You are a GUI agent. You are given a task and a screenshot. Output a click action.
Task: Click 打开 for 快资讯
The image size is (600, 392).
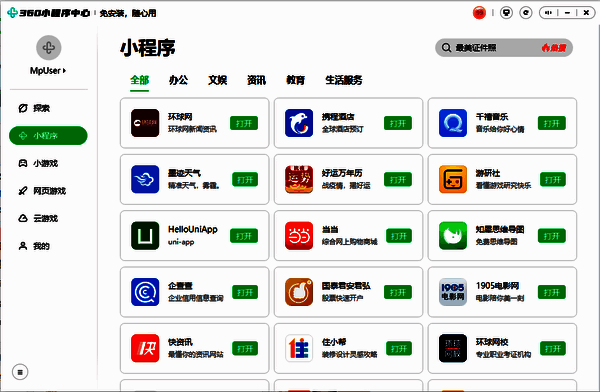245,348
